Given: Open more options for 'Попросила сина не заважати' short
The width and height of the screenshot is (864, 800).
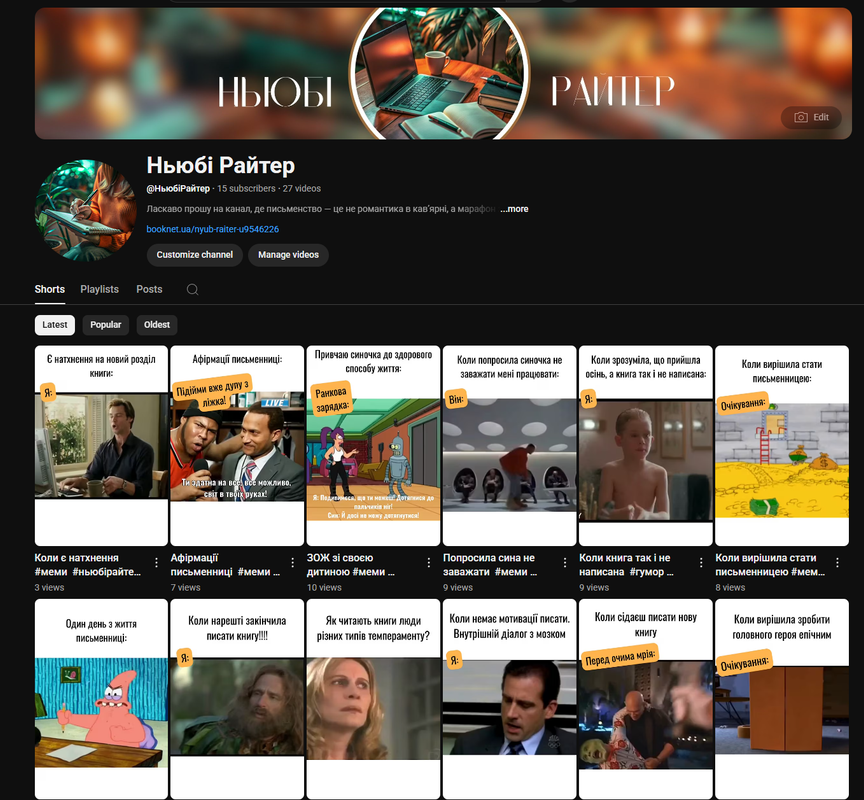Looking at the screenshot, I should pyautogui.click(x=565, y=563).
